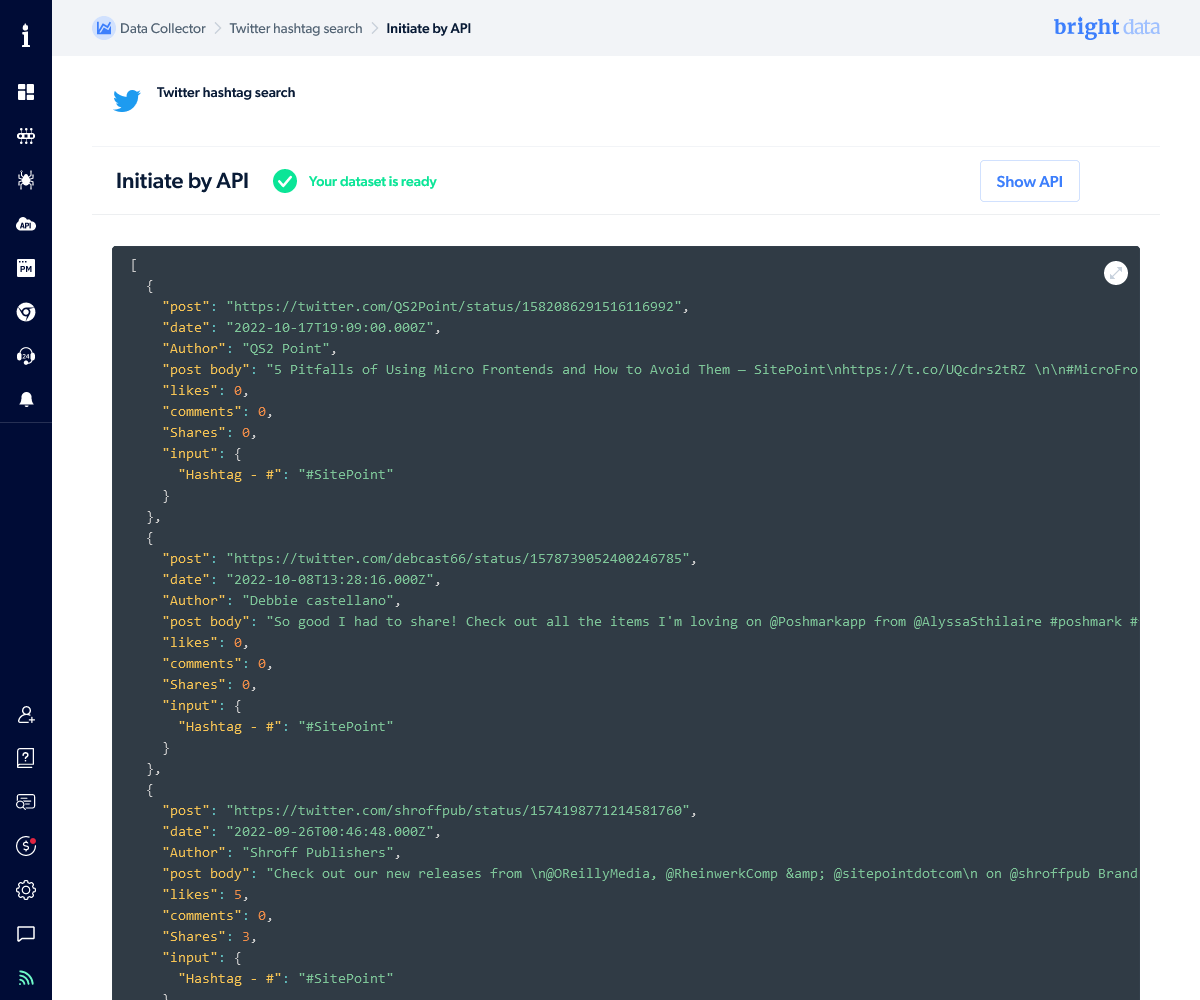Open the message ticket icon in the sidebar

26,802
